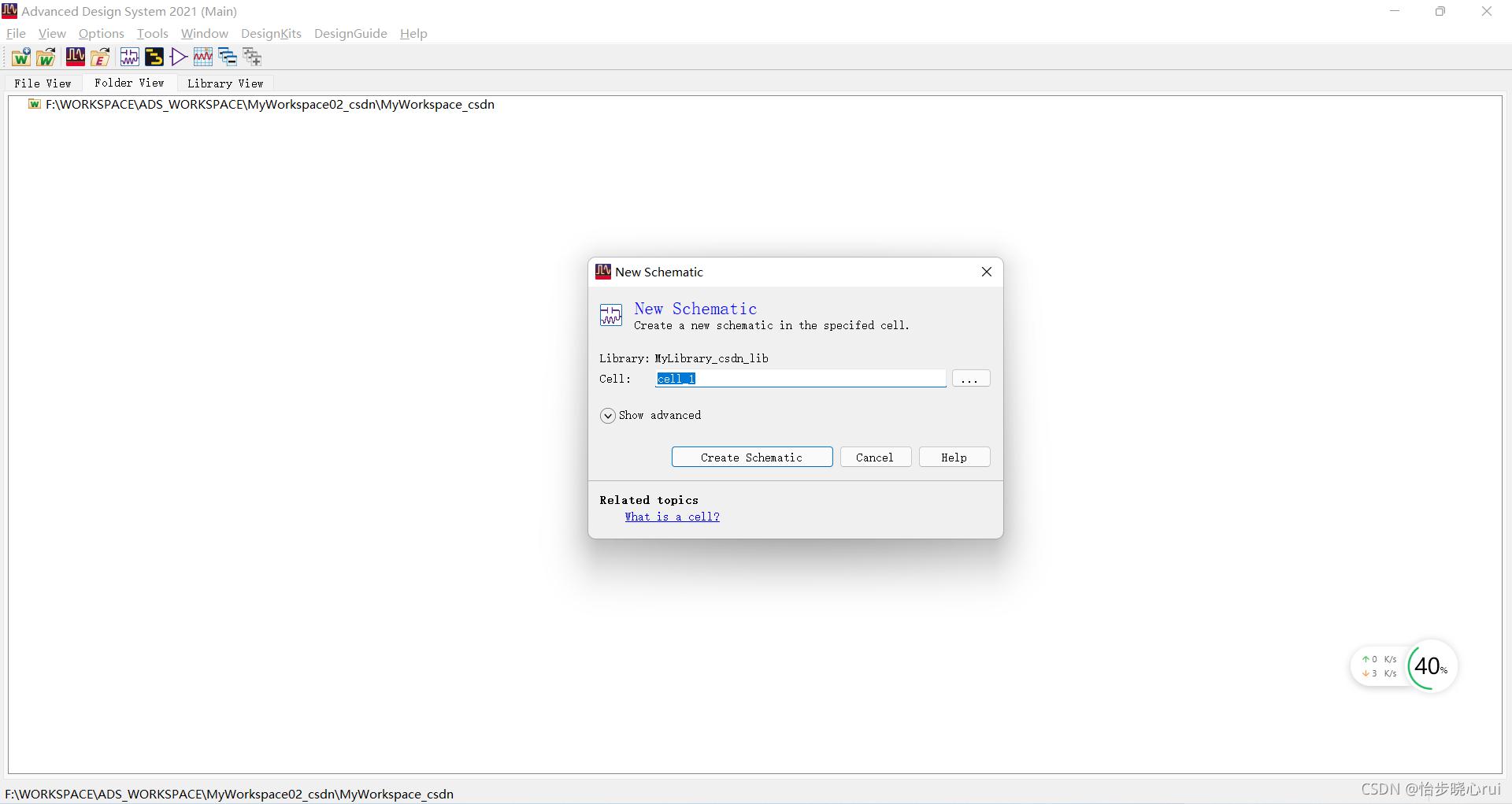The width and height of the screenshot is (1512, 804).
Task: Open the DesignKits menu
Action: [x=271, y=33]
